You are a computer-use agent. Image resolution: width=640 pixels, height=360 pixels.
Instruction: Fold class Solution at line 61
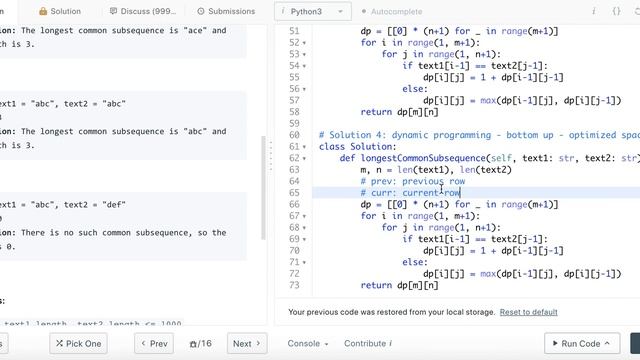(x=304, y=147)
